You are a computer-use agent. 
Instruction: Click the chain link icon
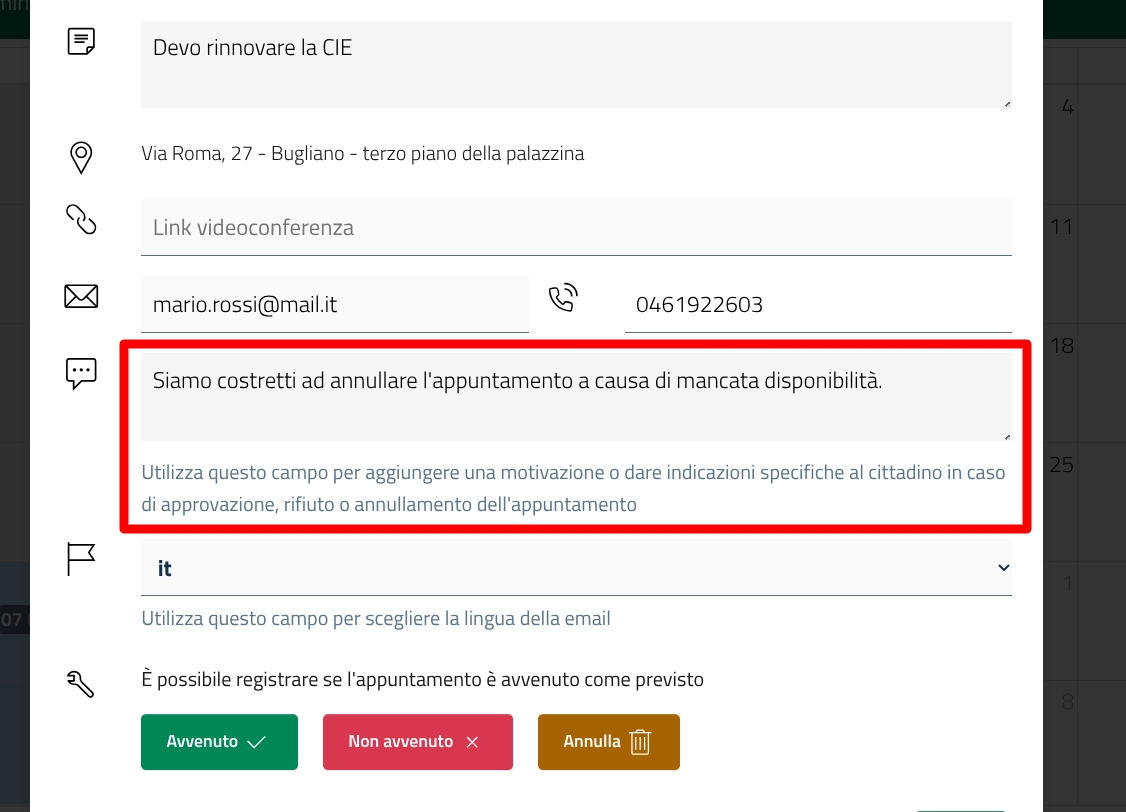coord(81,219)
